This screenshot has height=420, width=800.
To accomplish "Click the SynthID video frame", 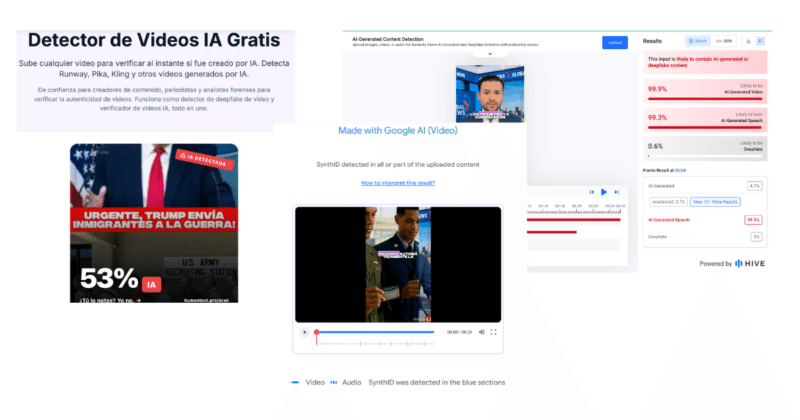I will point(398,264).
